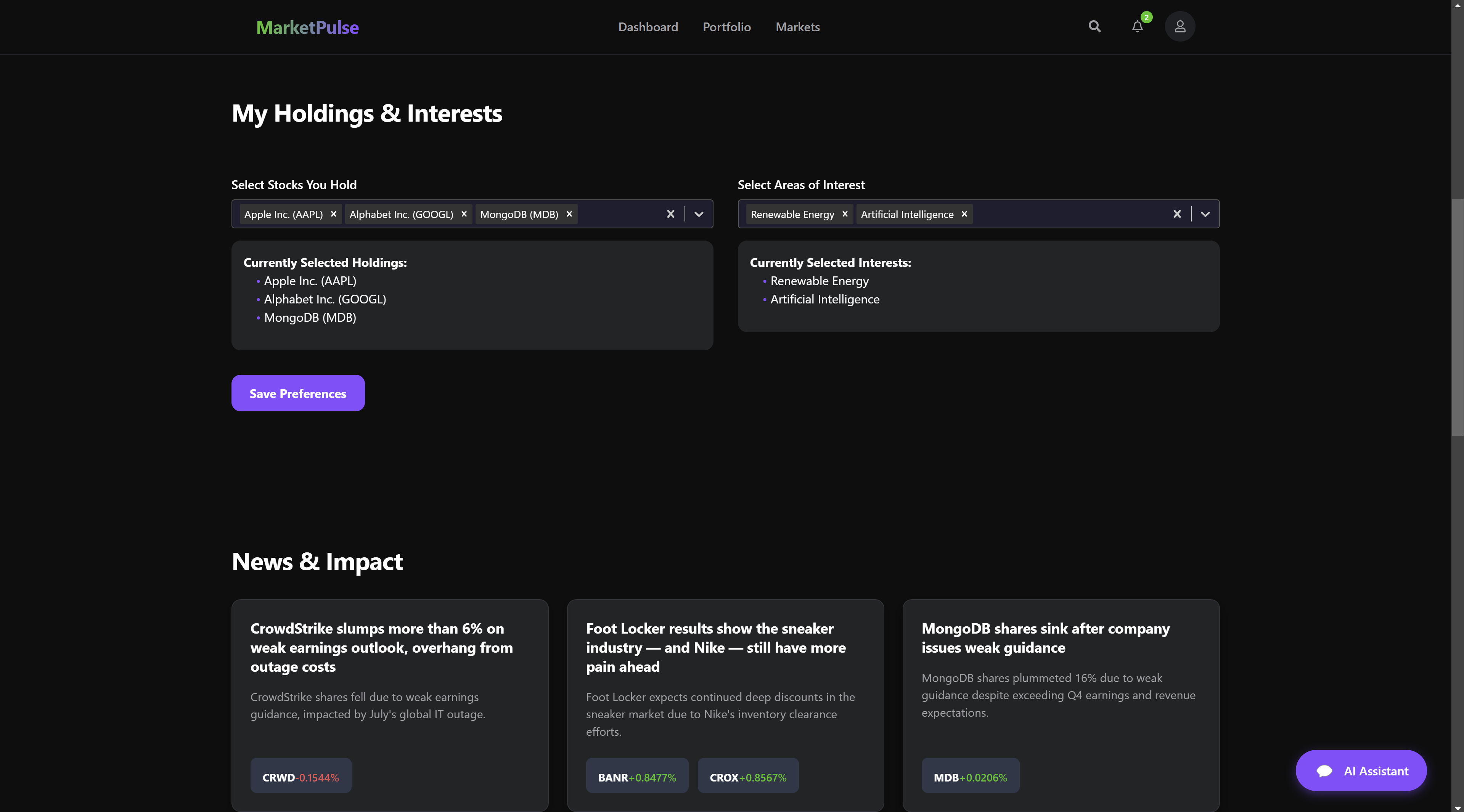Clear all selected areas of interest
The image size is (1464, 812).
[1177, 214]
